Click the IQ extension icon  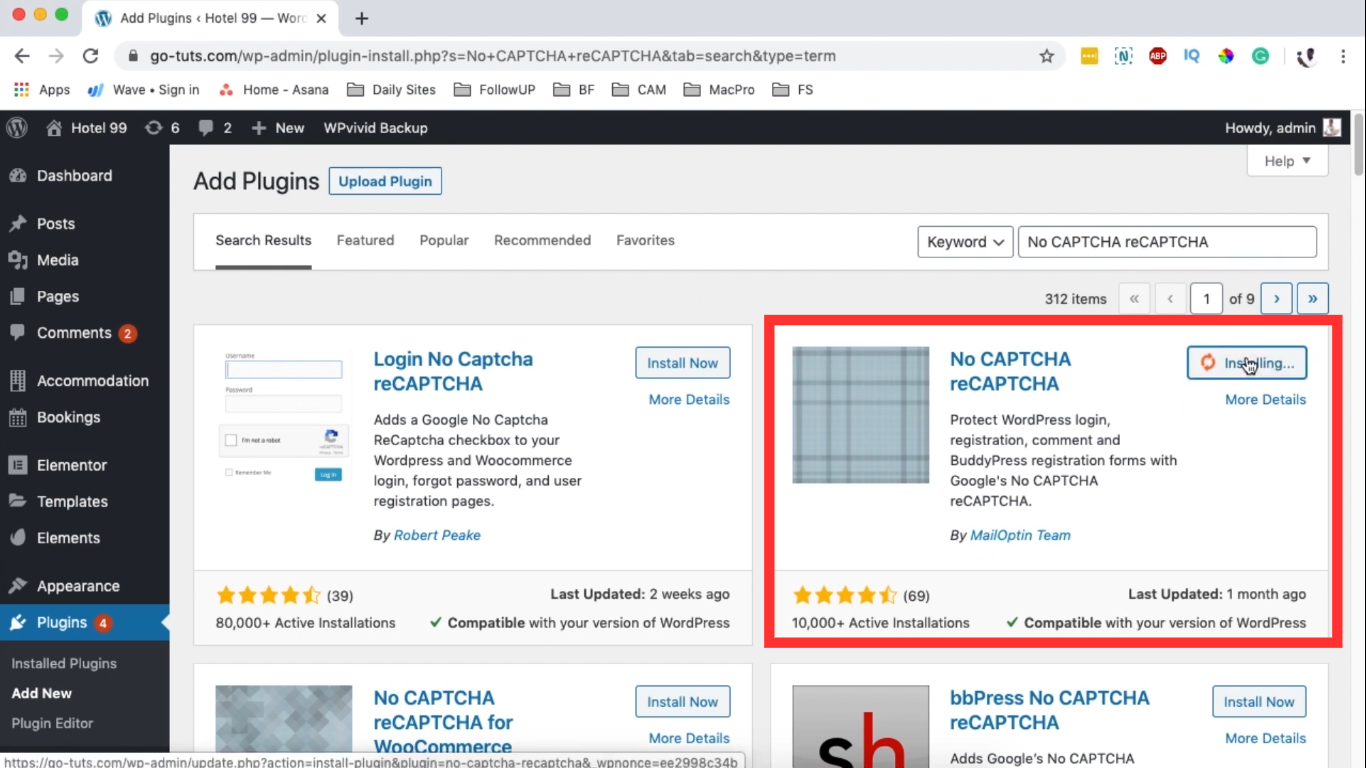pyautogui.click(x=1192, y=56)
